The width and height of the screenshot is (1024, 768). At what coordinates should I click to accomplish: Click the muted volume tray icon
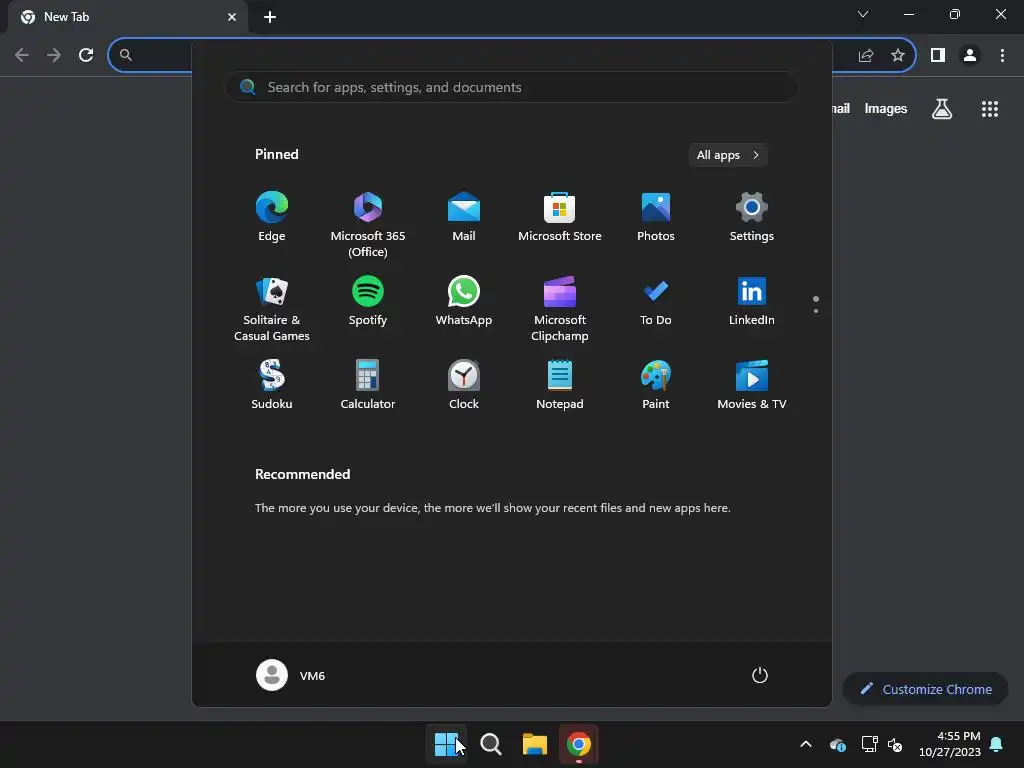[895, 744]
